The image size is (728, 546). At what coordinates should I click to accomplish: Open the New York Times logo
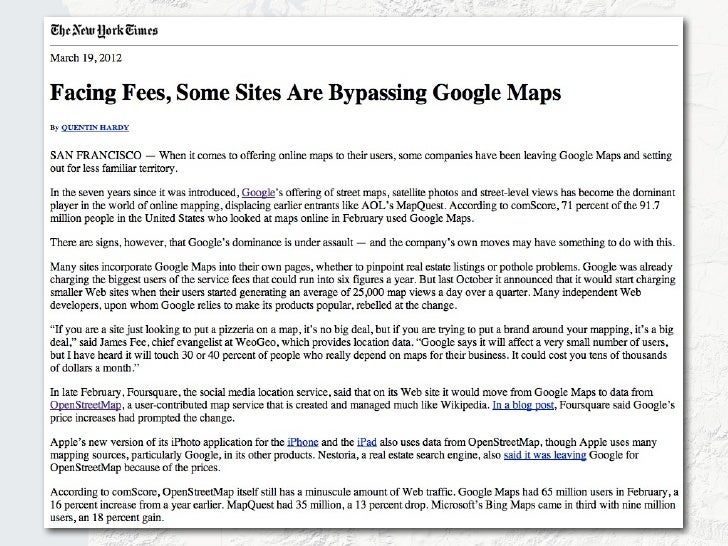(104, 31)
